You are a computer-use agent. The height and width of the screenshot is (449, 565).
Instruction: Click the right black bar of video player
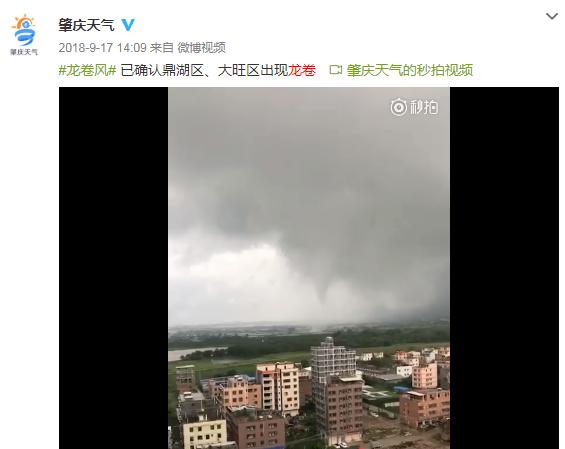pyautogui.click(x=504, y=268)
